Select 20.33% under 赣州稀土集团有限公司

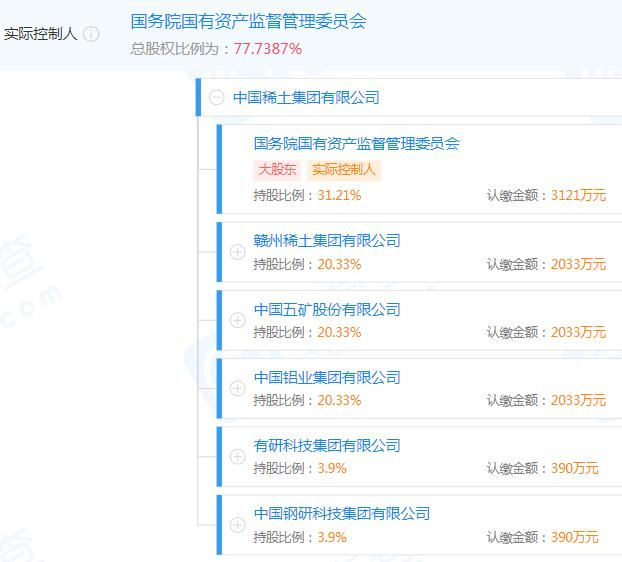[340, 264]
